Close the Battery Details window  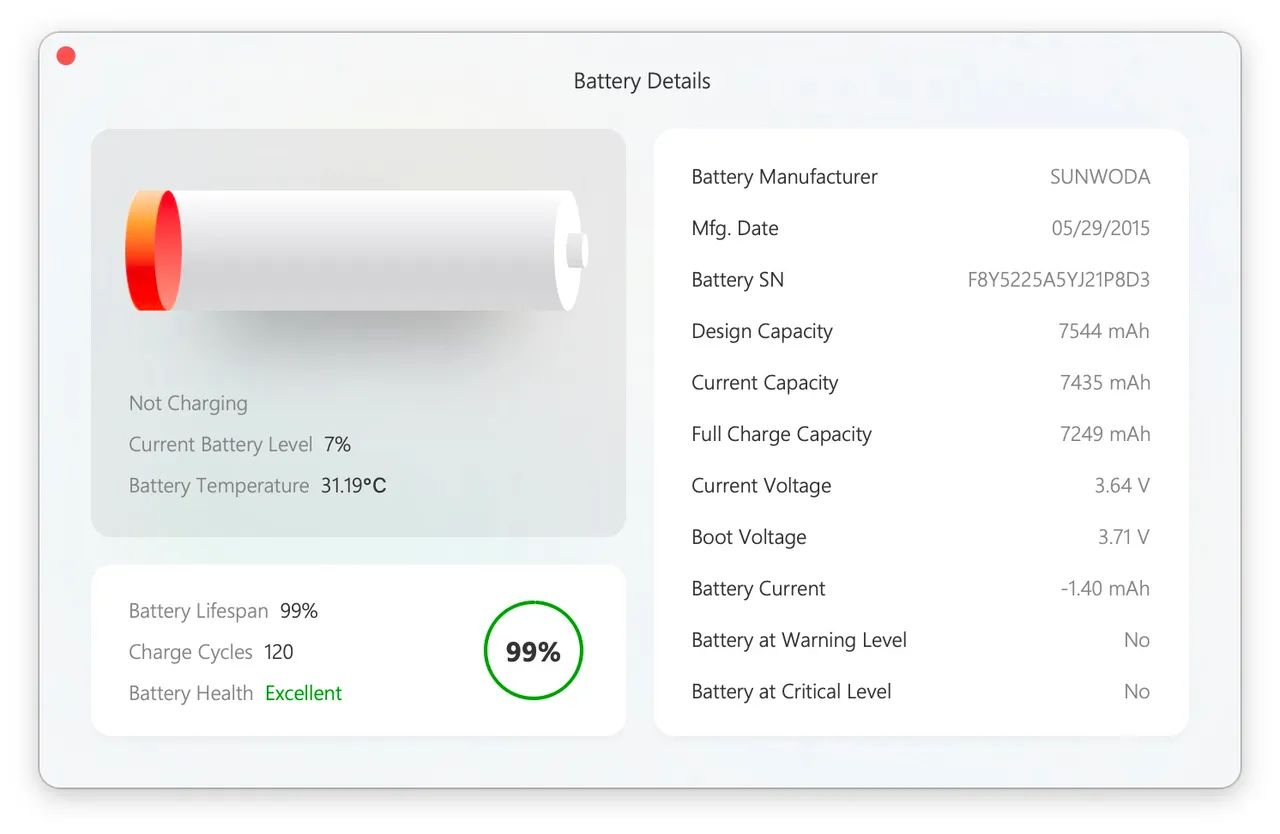[x=66, y=56]
